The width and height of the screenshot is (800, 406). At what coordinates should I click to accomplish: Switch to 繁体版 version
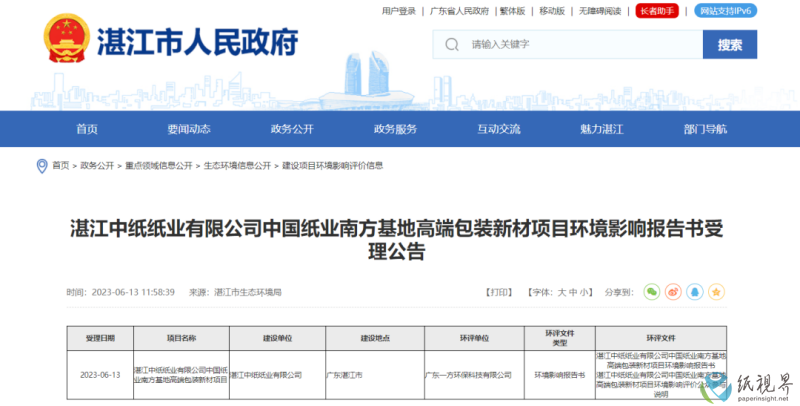(512, 11)
